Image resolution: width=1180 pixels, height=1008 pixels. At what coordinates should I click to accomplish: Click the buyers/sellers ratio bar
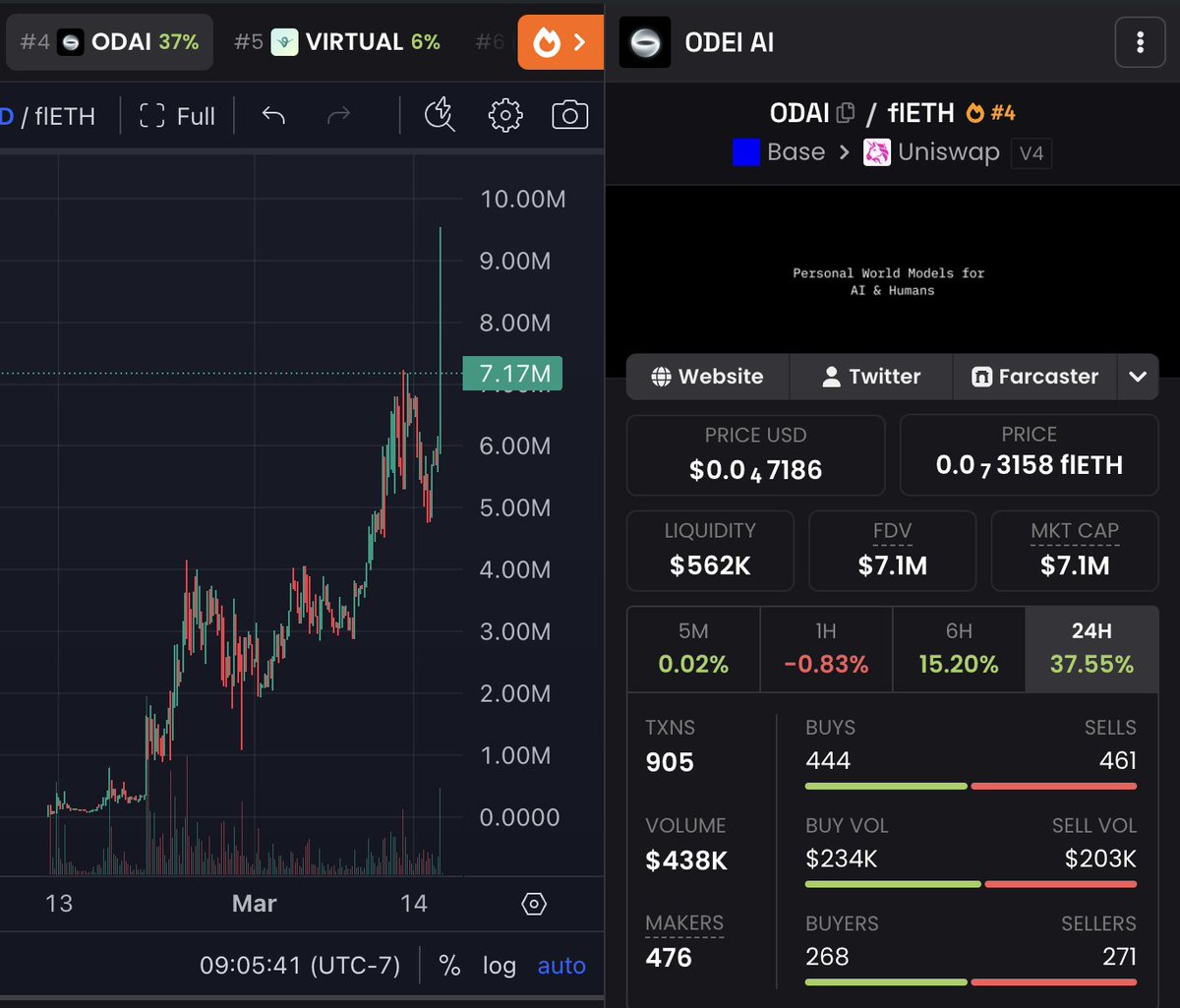[x=971, y=981]
